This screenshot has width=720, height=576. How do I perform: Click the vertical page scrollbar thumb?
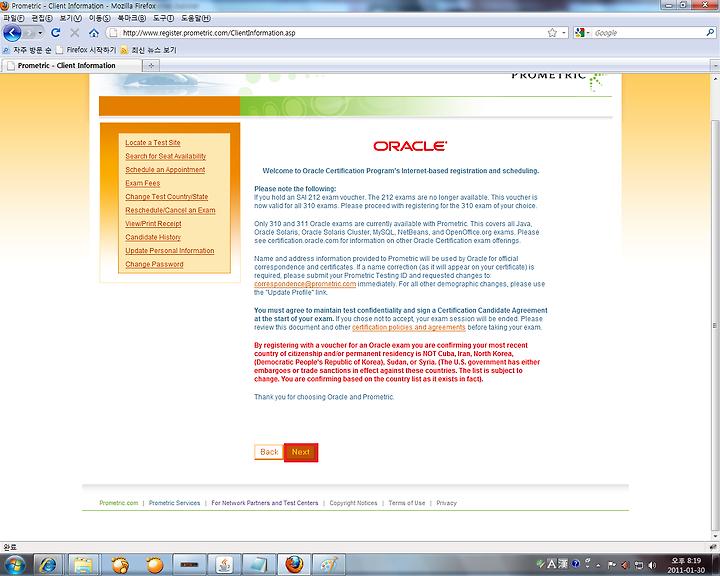[715, 325]
